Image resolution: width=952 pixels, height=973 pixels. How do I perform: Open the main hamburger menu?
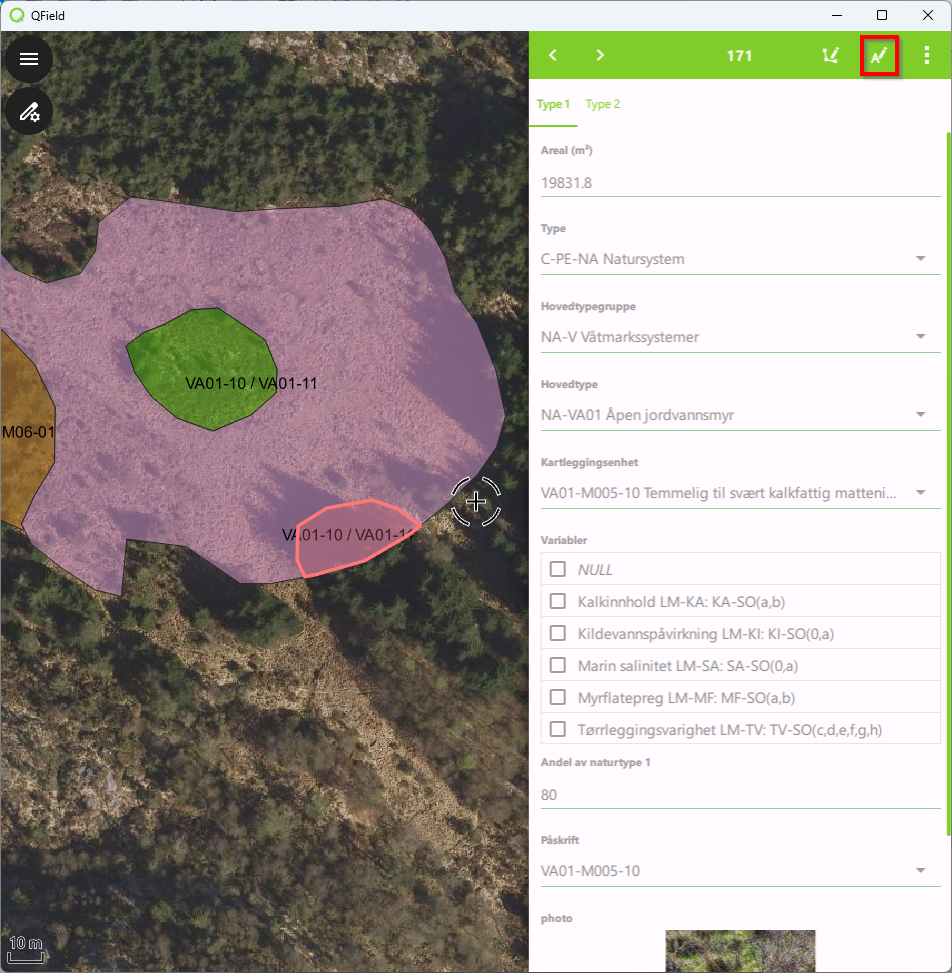(29, 59)
